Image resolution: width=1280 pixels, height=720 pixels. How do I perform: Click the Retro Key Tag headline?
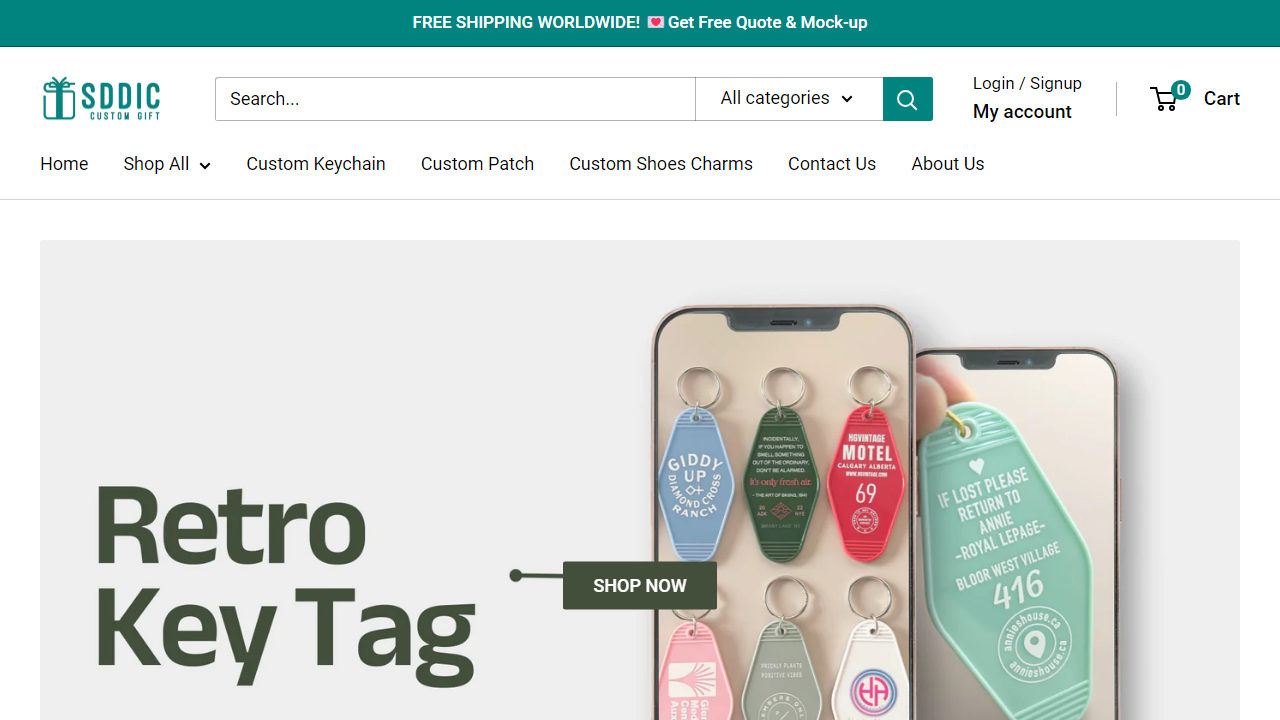284,585
